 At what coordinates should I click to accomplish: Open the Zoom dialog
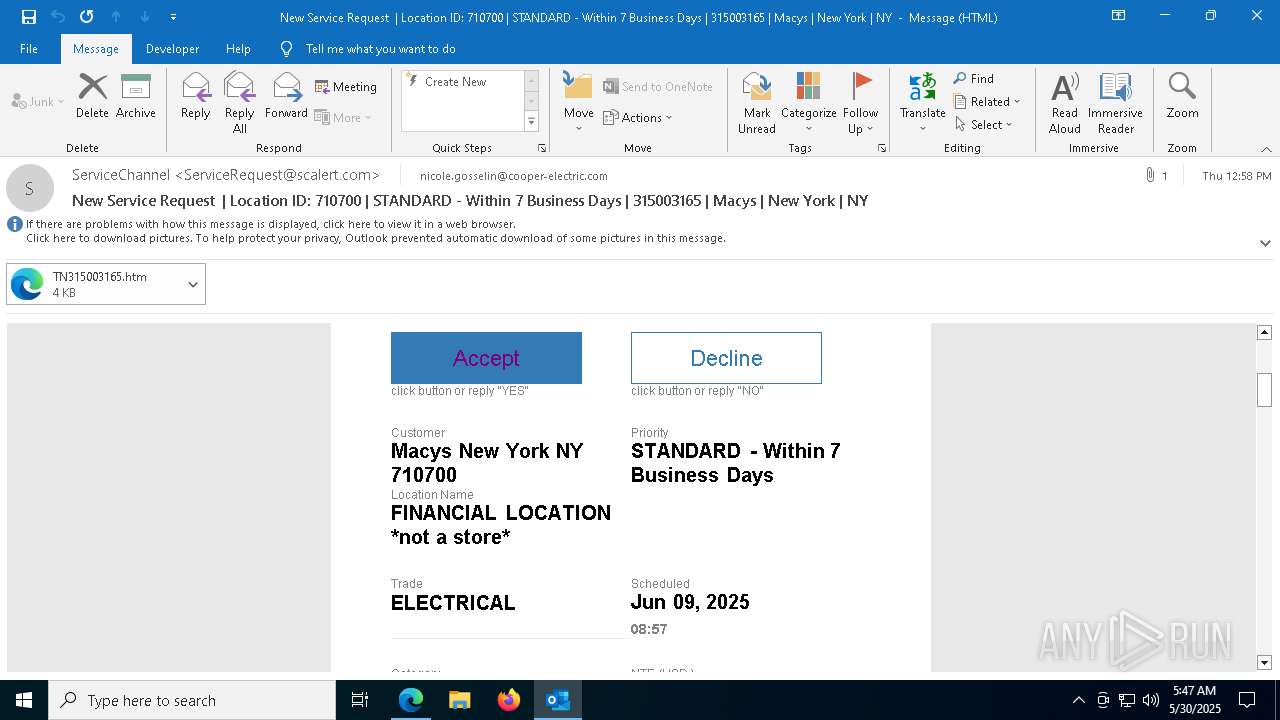[1182, 97]
